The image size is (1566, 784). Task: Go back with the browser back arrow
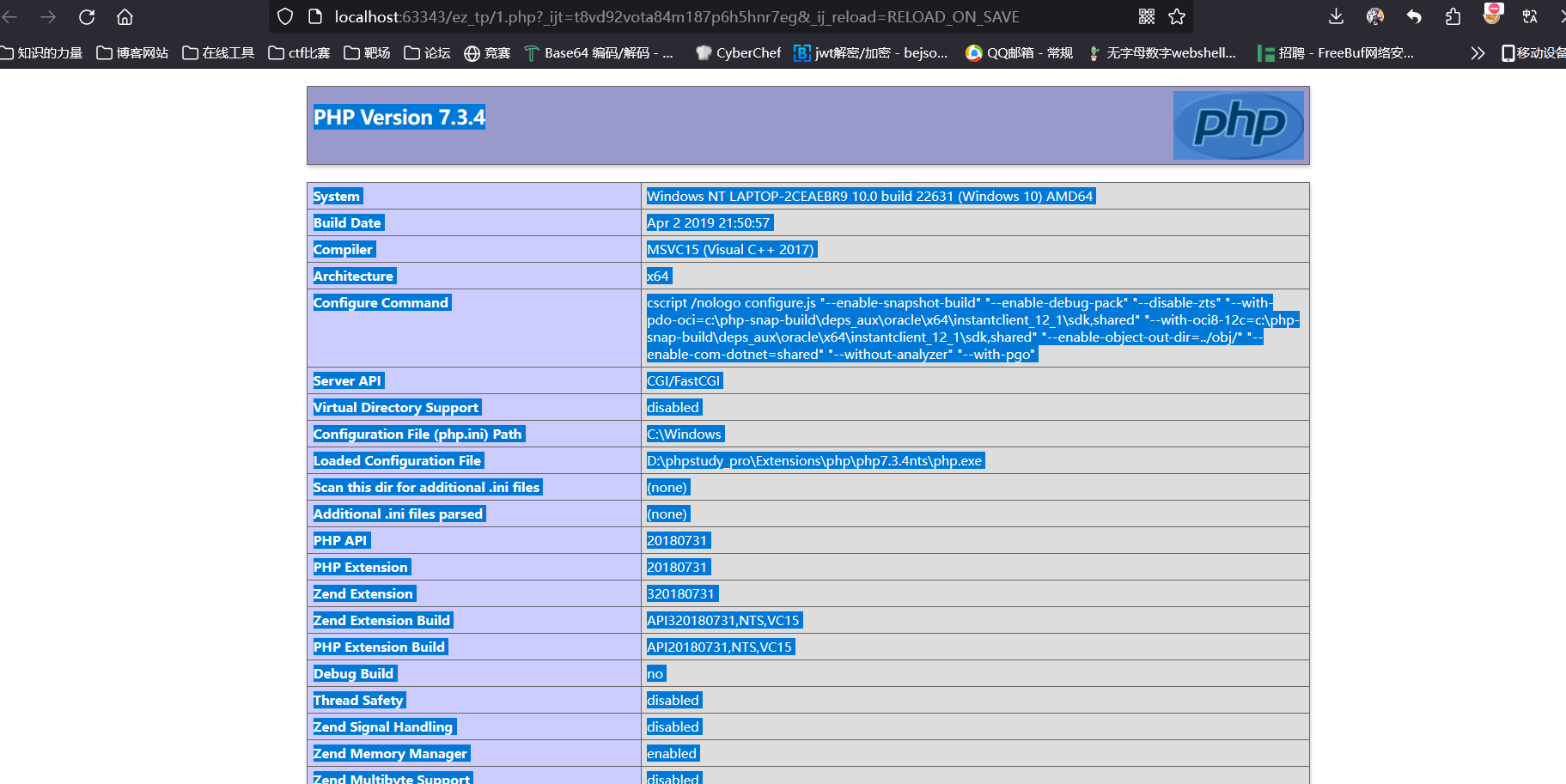(9, 17)
